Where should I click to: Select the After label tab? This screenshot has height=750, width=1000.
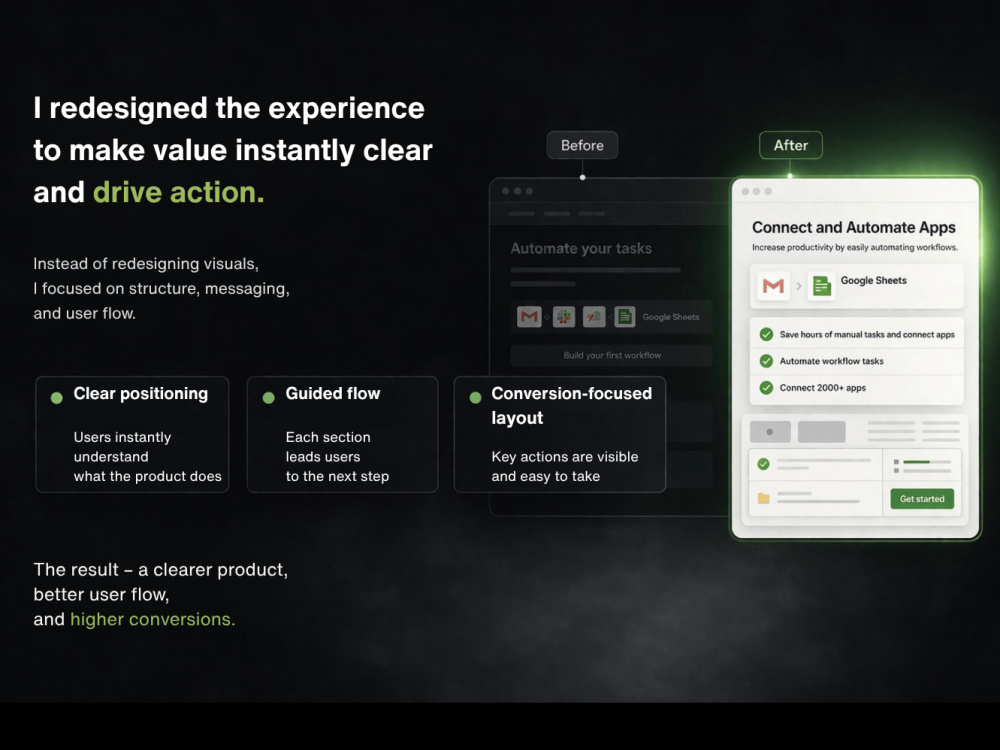click(791, 145)
